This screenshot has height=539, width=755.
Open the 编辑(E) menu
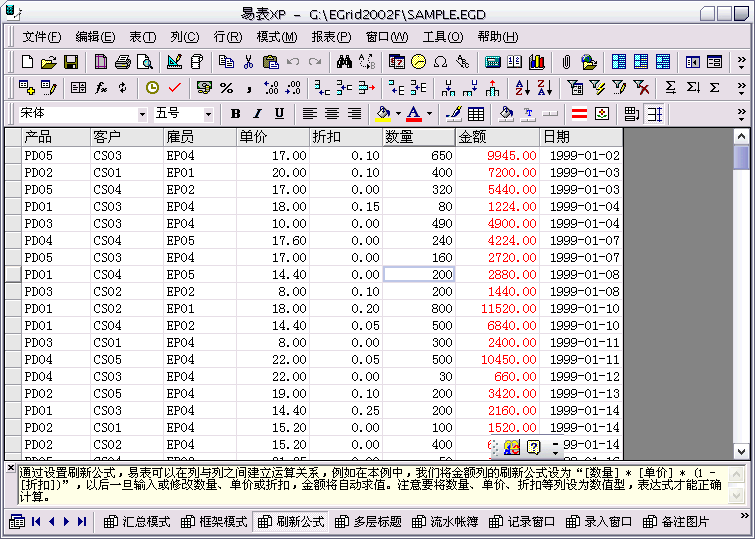point(95,37)
